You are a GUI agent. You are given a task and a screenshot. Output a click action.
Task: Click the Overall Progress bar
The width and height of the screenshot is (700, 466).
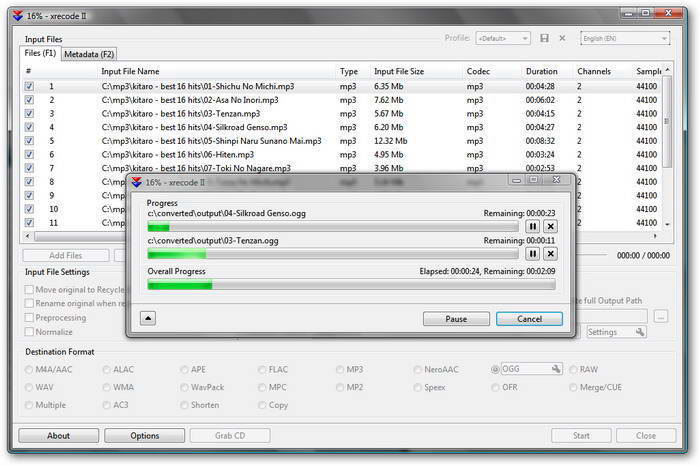pyautogui.click(x=351, y=285)
